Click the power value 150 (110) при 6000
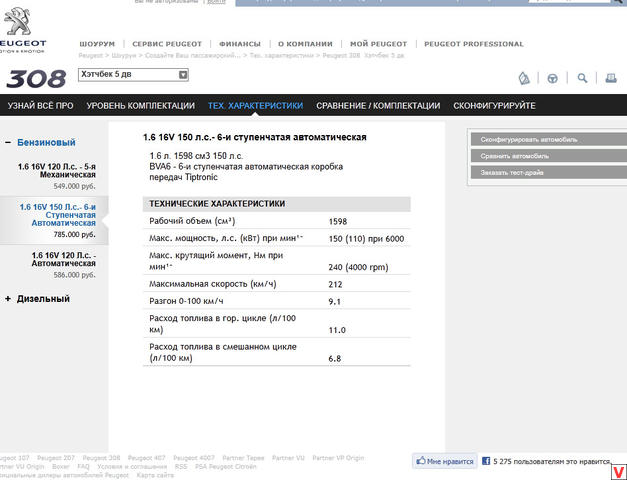 366,239
